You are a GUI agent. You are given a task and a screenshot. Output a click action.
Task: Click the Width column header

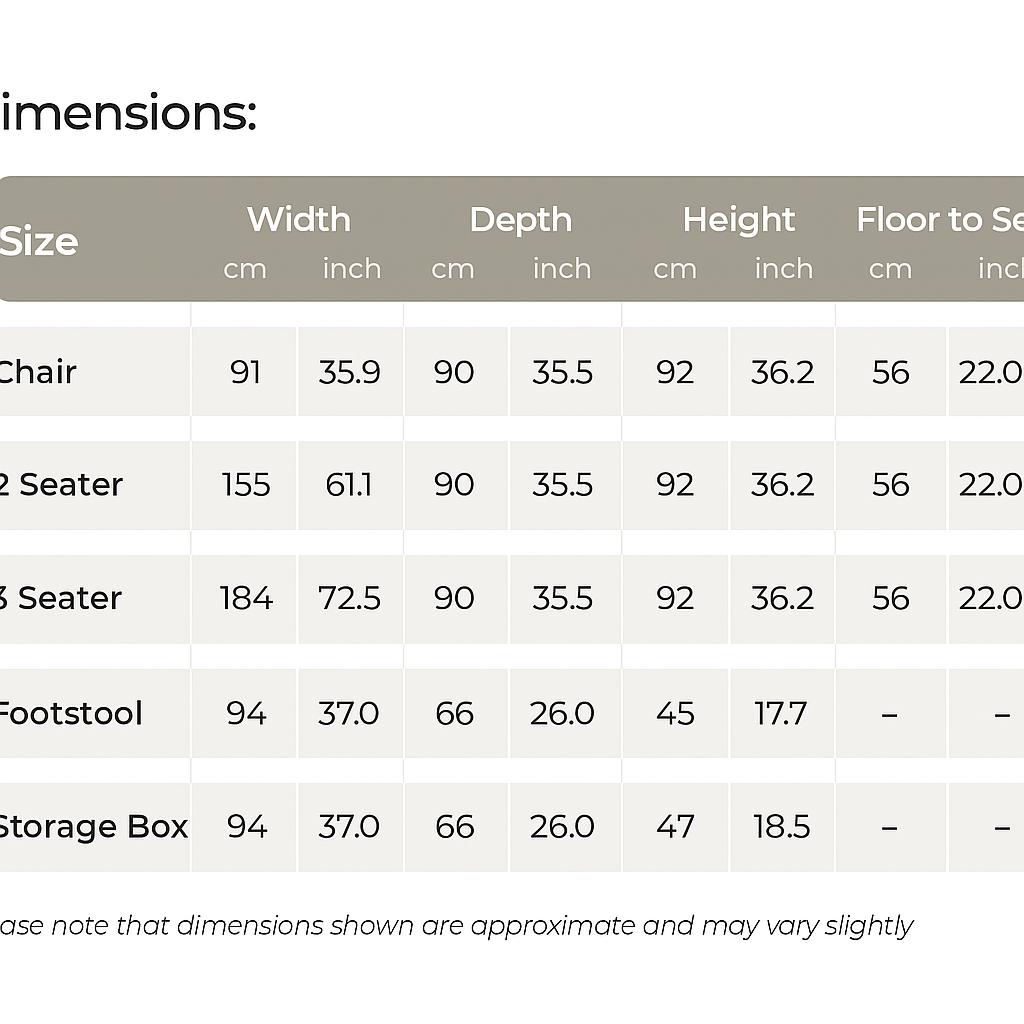[x=298, y=220]
